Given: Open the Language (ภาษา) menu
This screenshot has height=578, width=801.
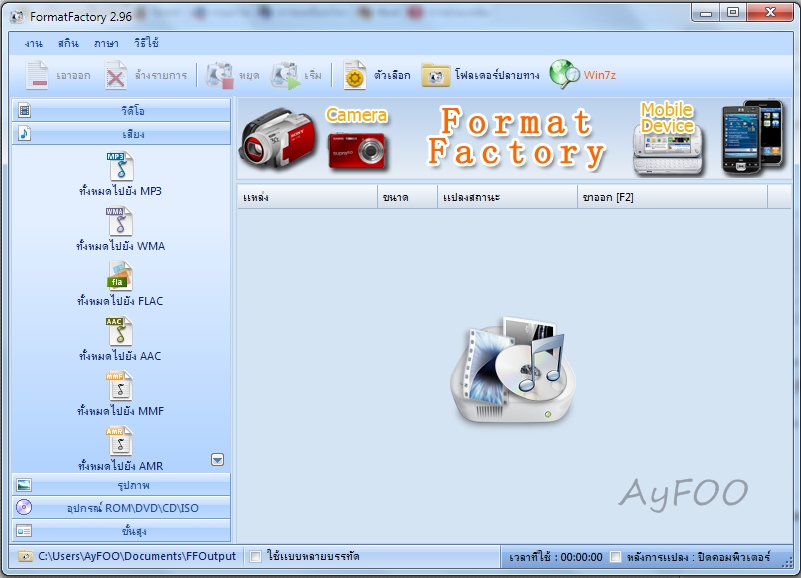Looking at the screenshot, I should tap(106, 43).
